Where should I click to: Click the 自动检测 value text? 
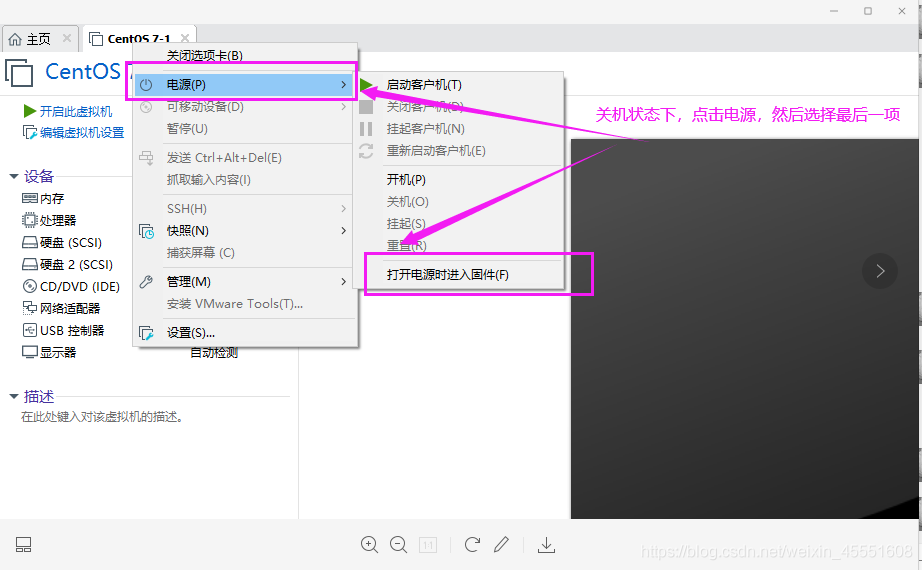[x=214, y=353]
